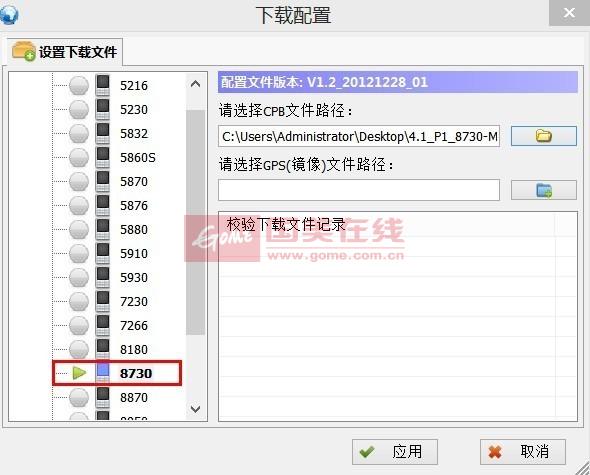Image resolution: width=590 pixels, height=475 pixels.
Task: Click the scroll down arrow in model list
Action: (x=195, y=409)
